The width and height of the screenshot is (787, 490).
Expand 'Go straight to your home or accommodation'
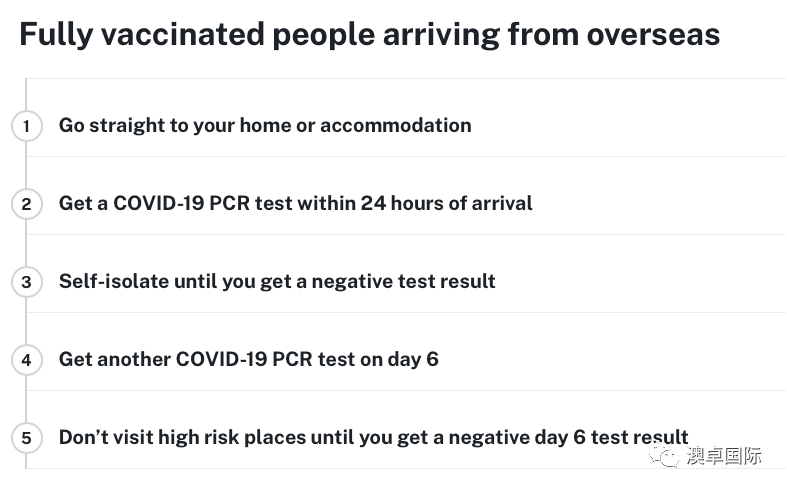tap(265, 126)
